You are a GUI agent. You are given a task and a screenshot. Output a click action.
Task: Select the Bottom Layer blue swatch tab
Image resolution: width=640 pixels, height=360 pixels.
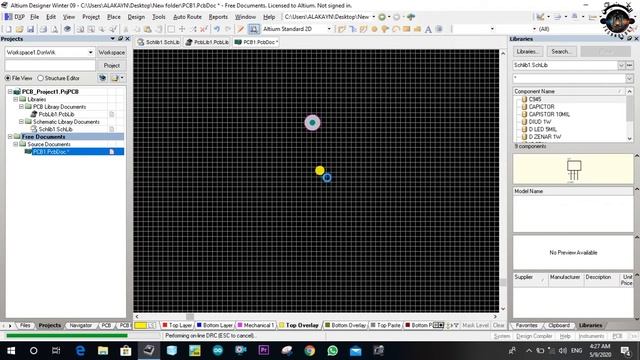point(215,325)
